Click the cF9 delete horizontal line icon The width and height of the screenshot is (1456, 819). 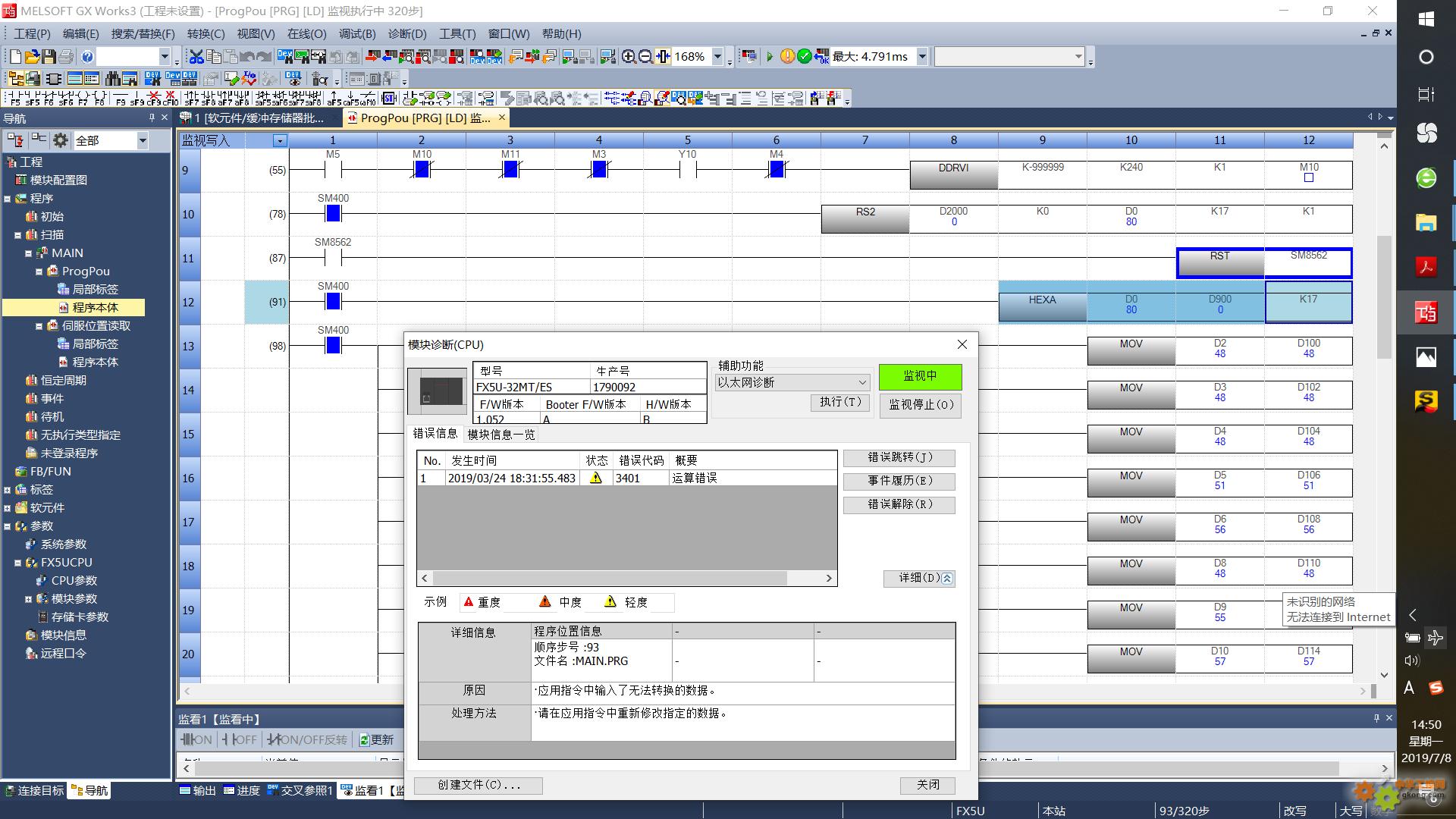pyautogui.click(x=154, y=98)
